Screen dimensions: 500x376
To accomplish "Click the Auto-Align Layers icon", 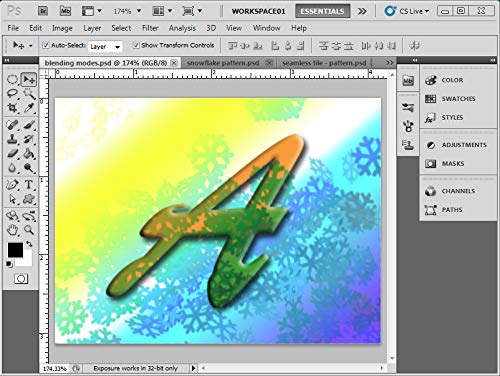I will point(414,46).
